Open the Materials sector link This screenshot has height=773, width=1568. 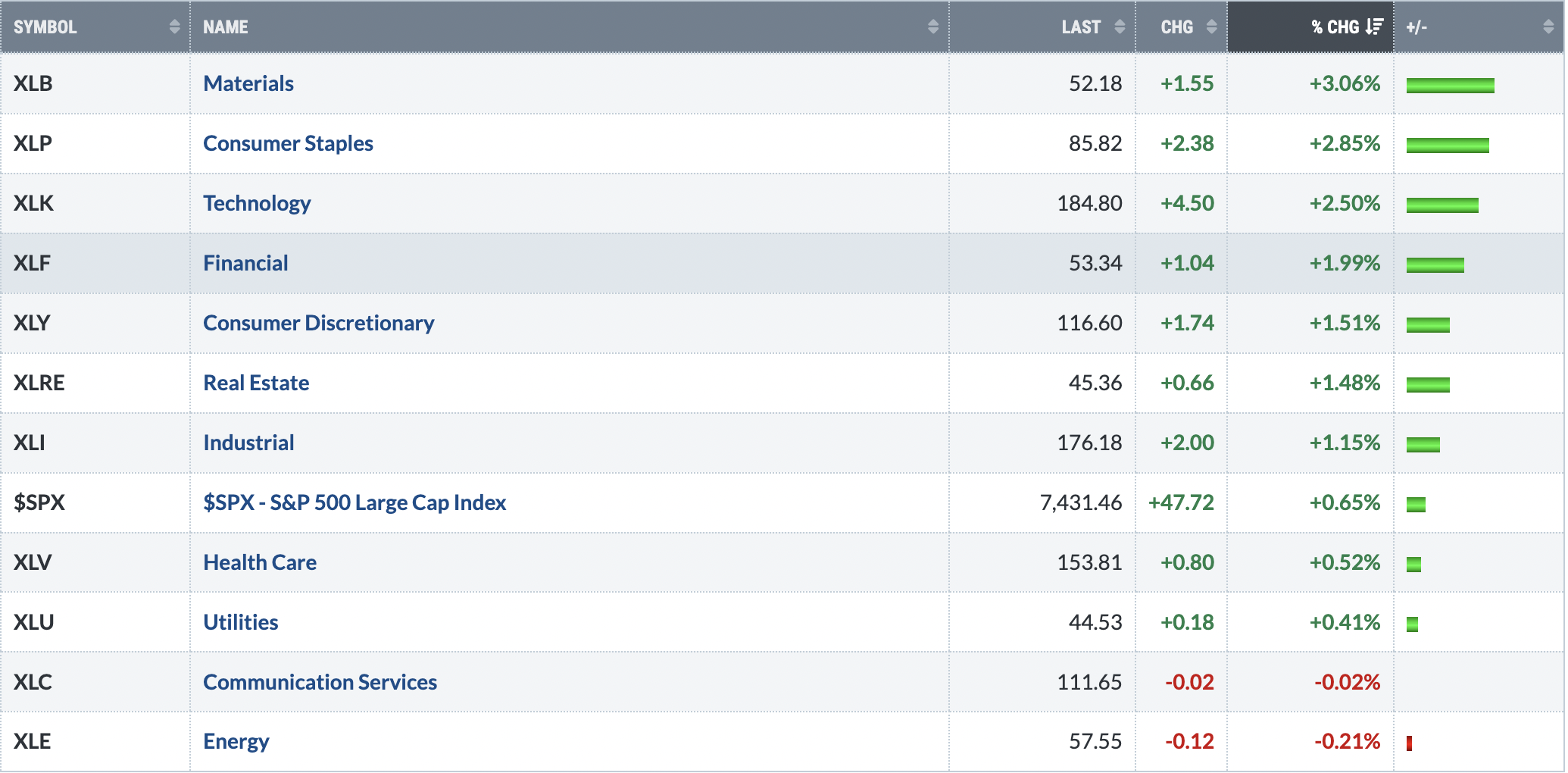pyautogui.click(x=248, y=83)
